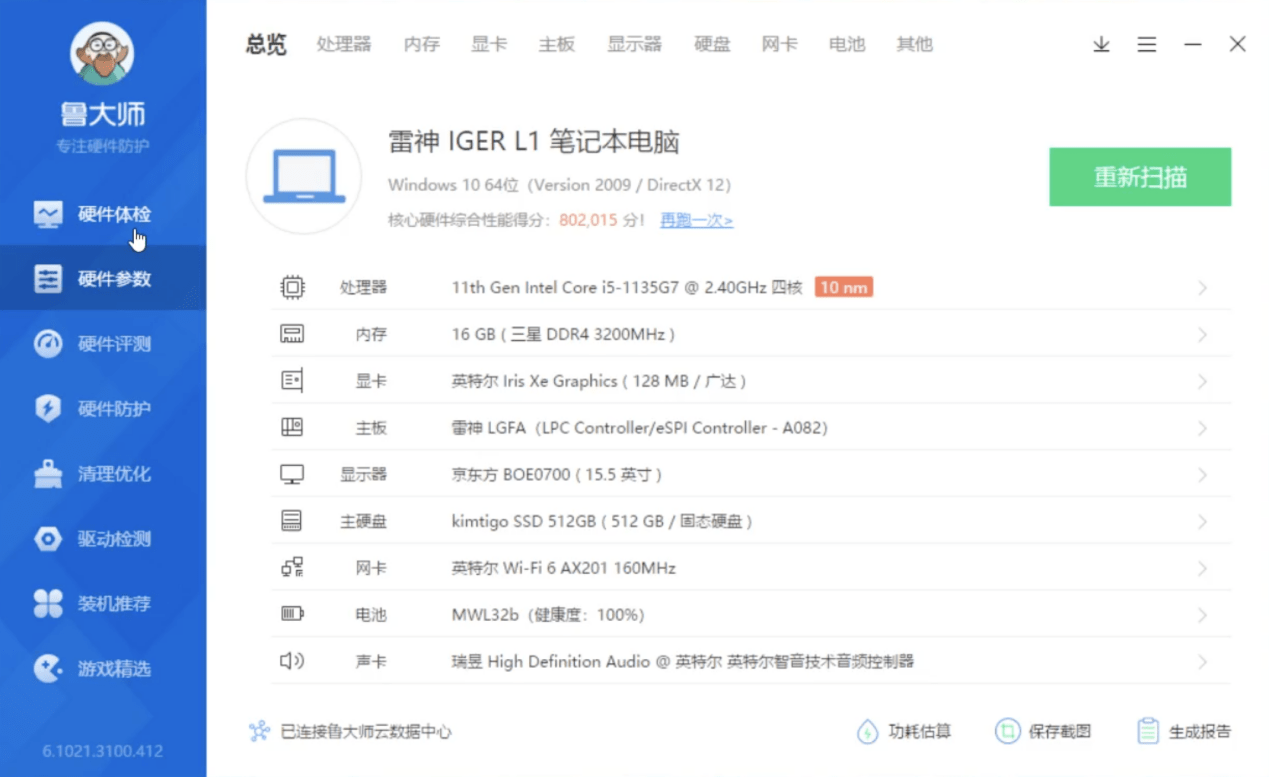The image size is (1269, 777).
Task: Click the download arrow icon in title bar
Action: pyautogui.click(x=1101, y=44)
